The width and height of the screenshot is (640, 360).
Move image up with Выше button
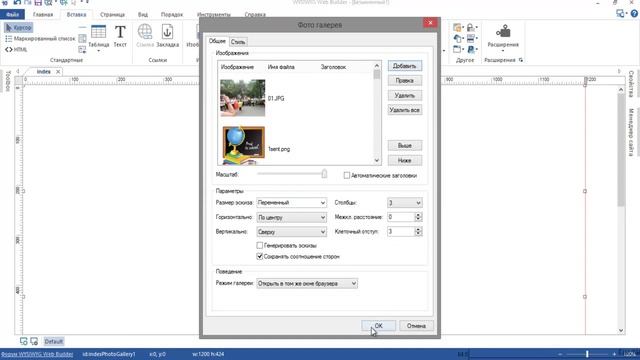pos(404,146)
